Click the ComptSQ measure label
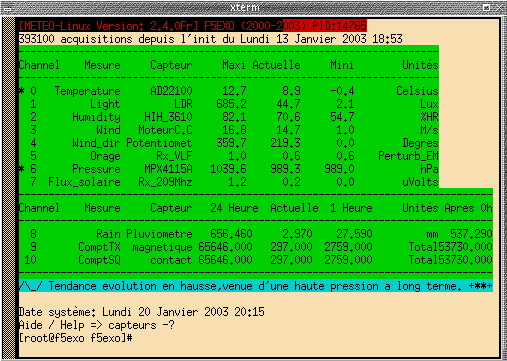Screen dimensions: 507x361 tap(99, 260)
